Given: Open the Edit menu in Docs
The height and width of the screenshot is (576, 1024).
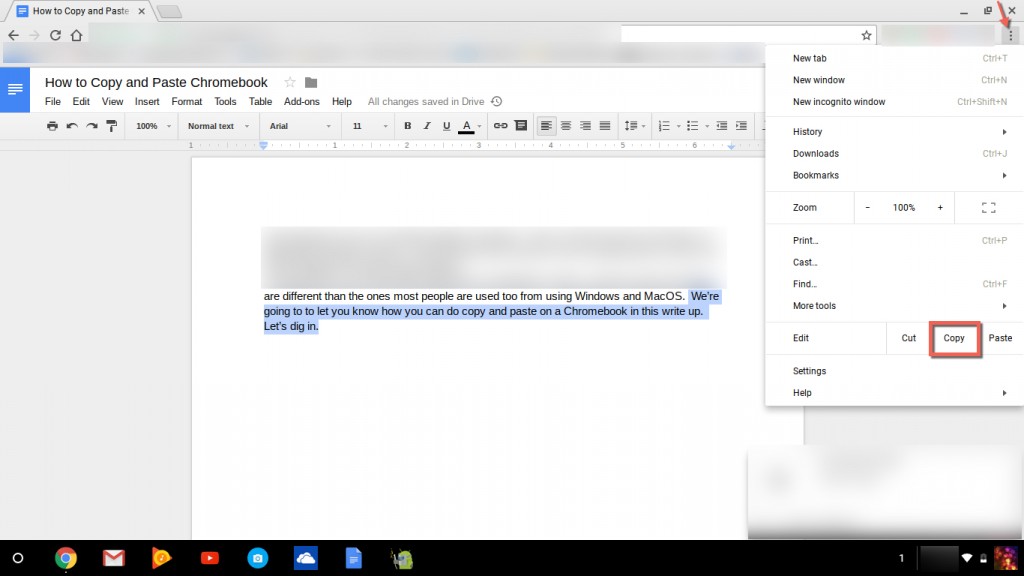Looking at the screenshot, I should tap(81, 101).
